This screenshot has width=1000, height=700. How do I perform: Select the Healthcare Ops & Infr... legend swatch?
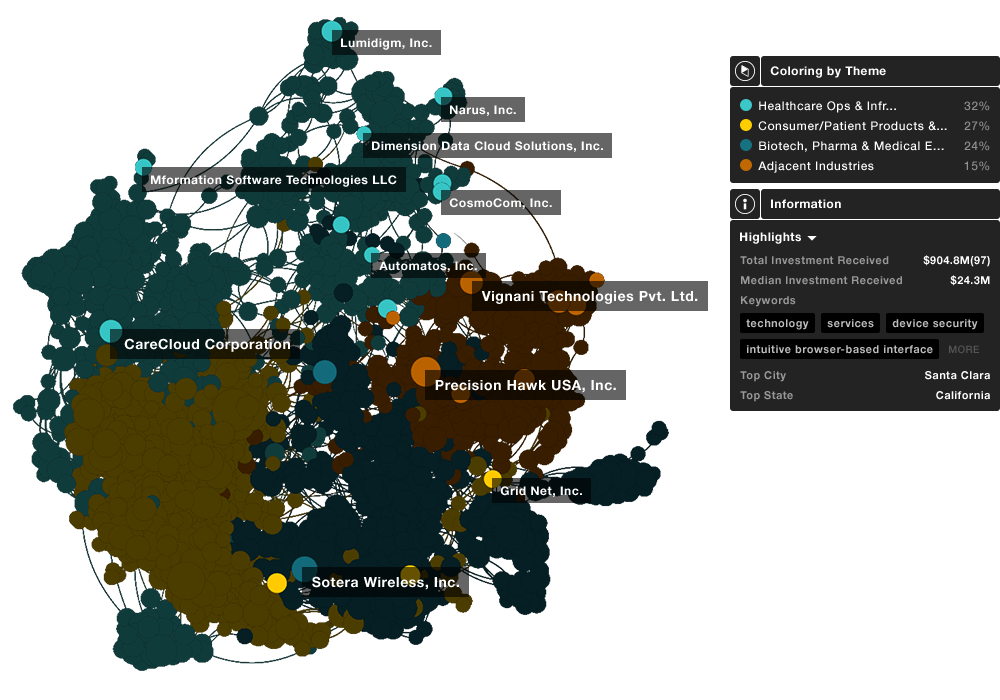click(746, 106)
